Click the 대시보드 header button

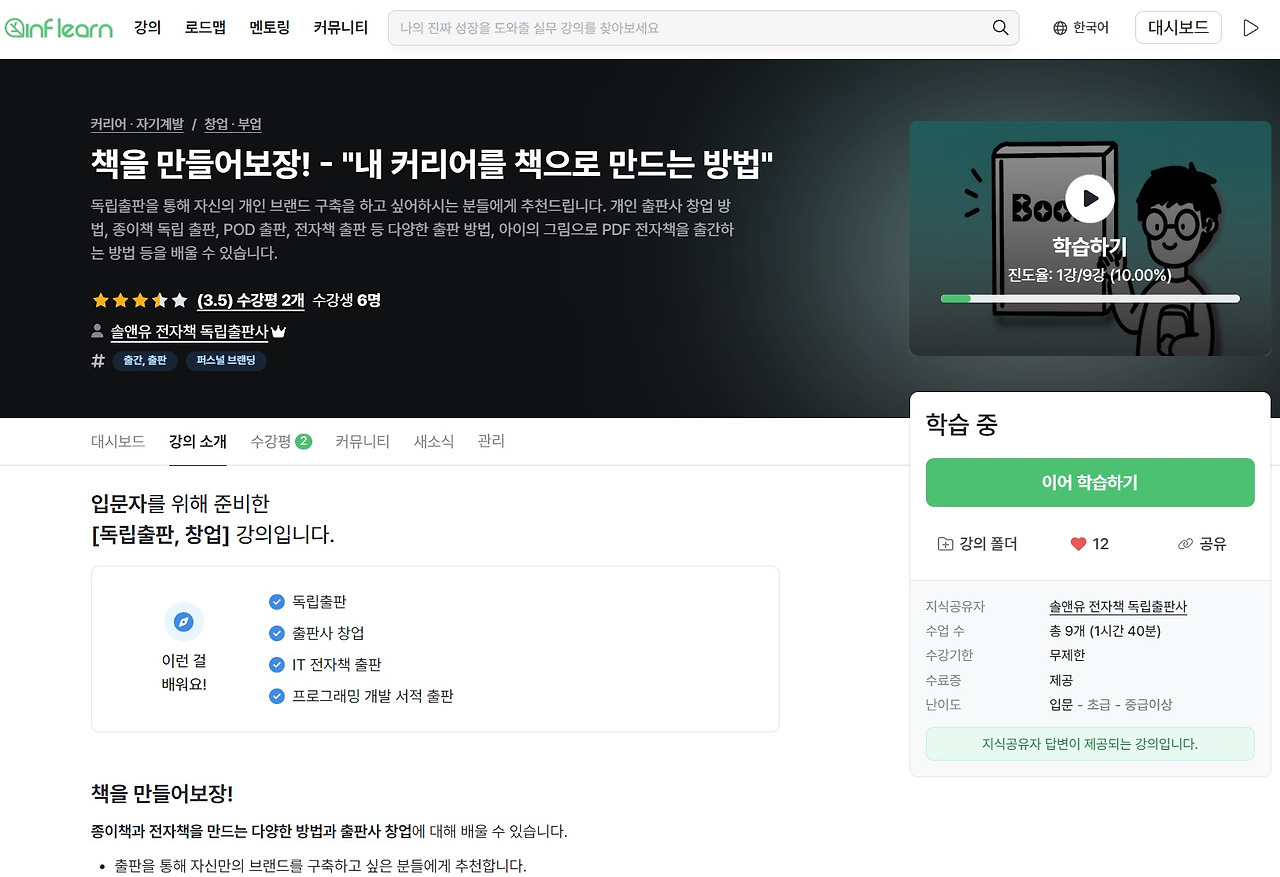tap(1178, 28)
